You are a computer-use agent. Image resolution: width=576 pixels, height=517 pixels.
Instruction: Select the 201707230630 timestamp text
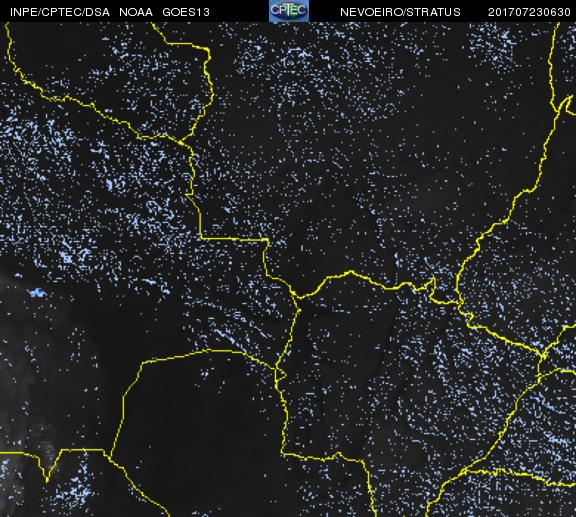tap(529, 12)
